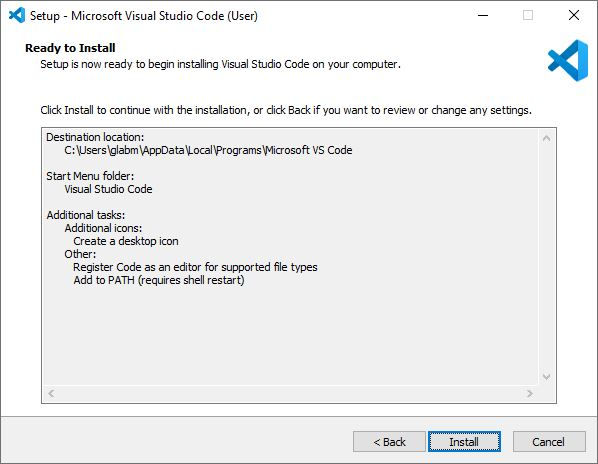Viewport: 598px width, 464px height.
Task: Start installation with the Install button
Action: pyautogui.click(x=464, y=442)
